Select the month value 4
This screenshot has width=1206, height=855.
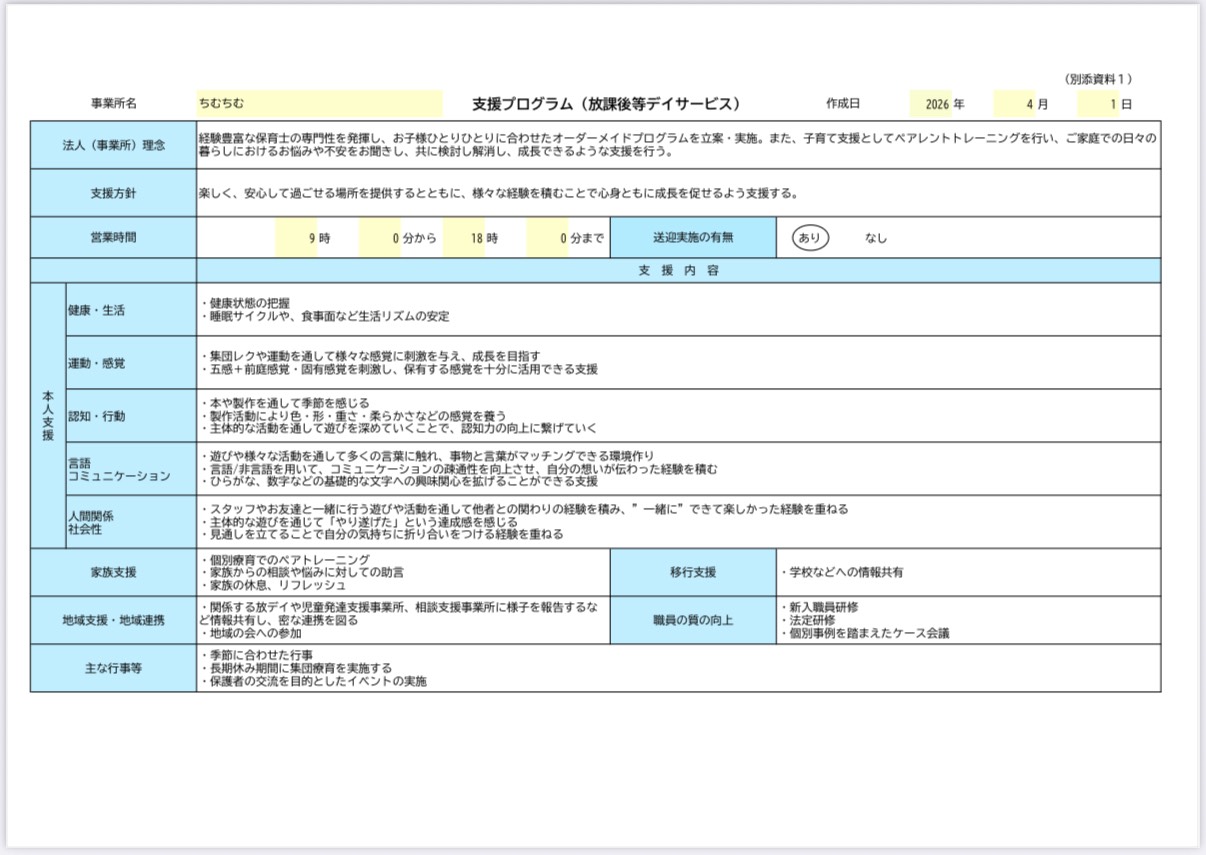(x=1030, y=104)
